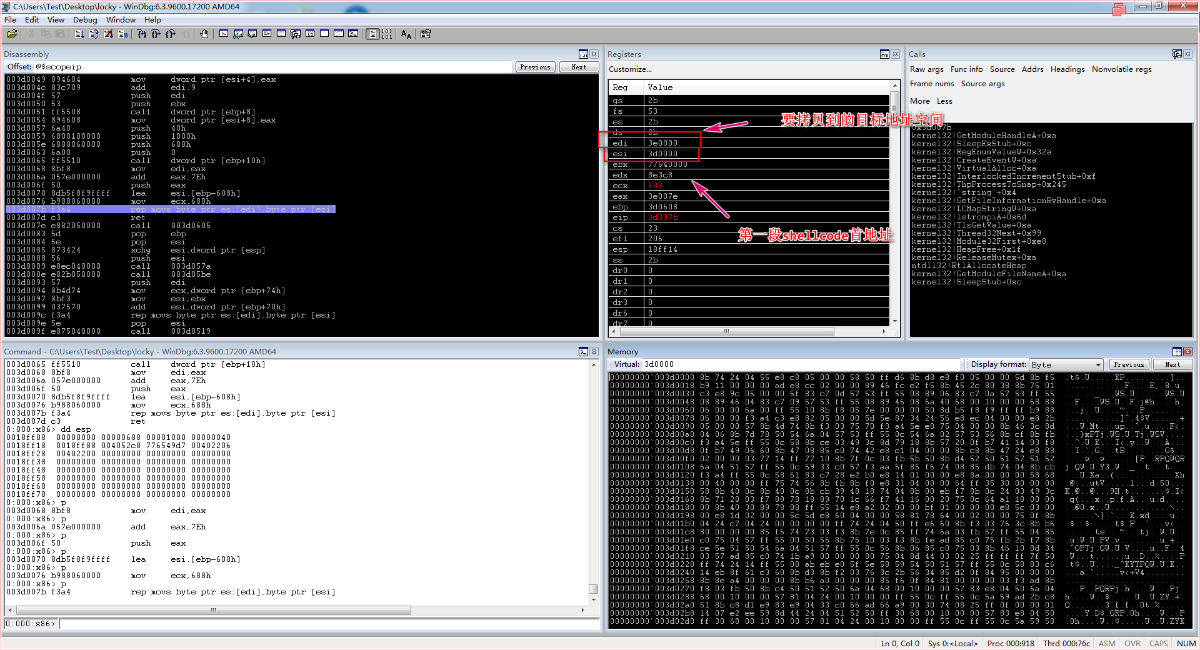The width and height of the screenshot is (1200, 650).
Task: Toggle Addrs in Calls window
Action: pyautogui.click(x=1033, y=70)
